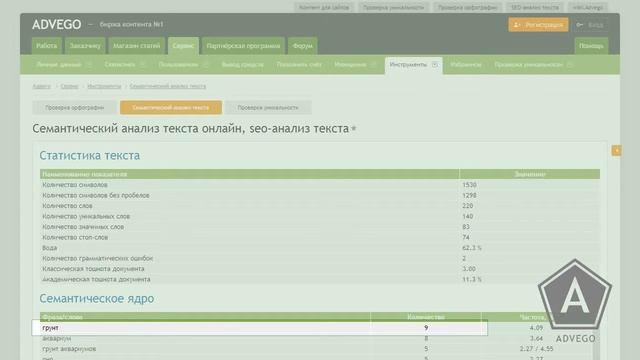Click the orange Регистрация button
This screenshot has width=640, height=360.
[x=538, y=25]
